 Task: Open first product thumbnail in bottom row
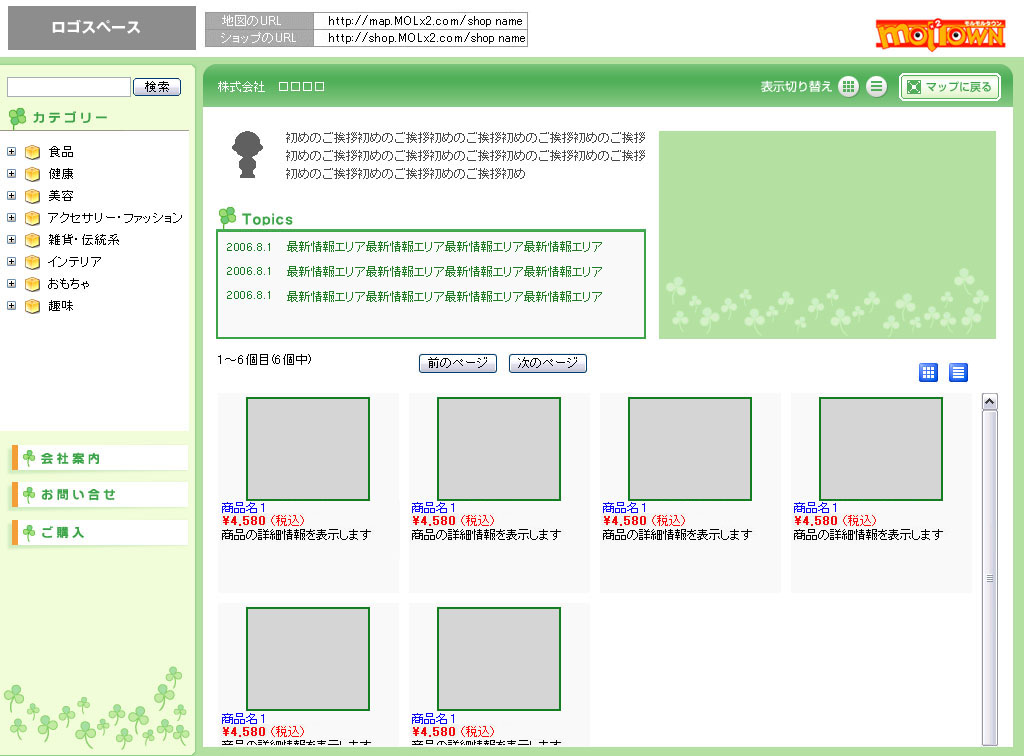(x=308, y=659)
